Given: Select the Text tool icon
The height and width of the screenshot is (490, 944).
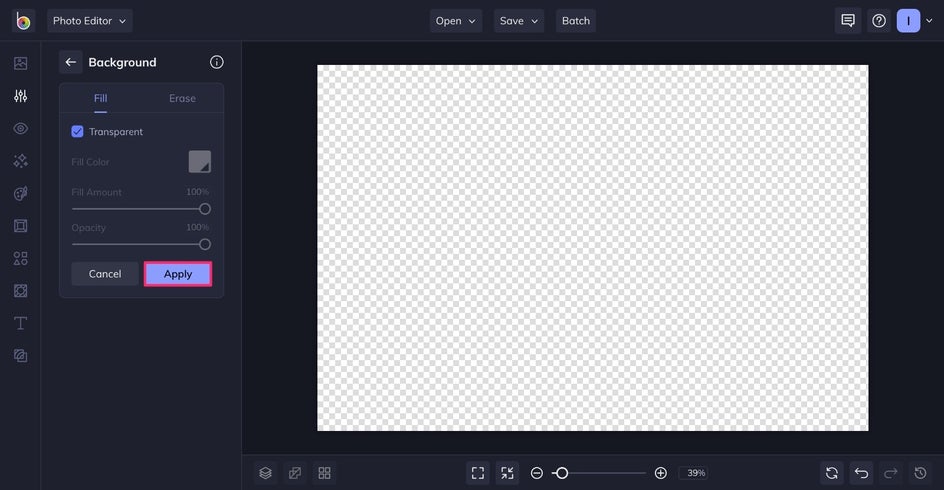Looking at the screenshot, I should click(20, 323).
